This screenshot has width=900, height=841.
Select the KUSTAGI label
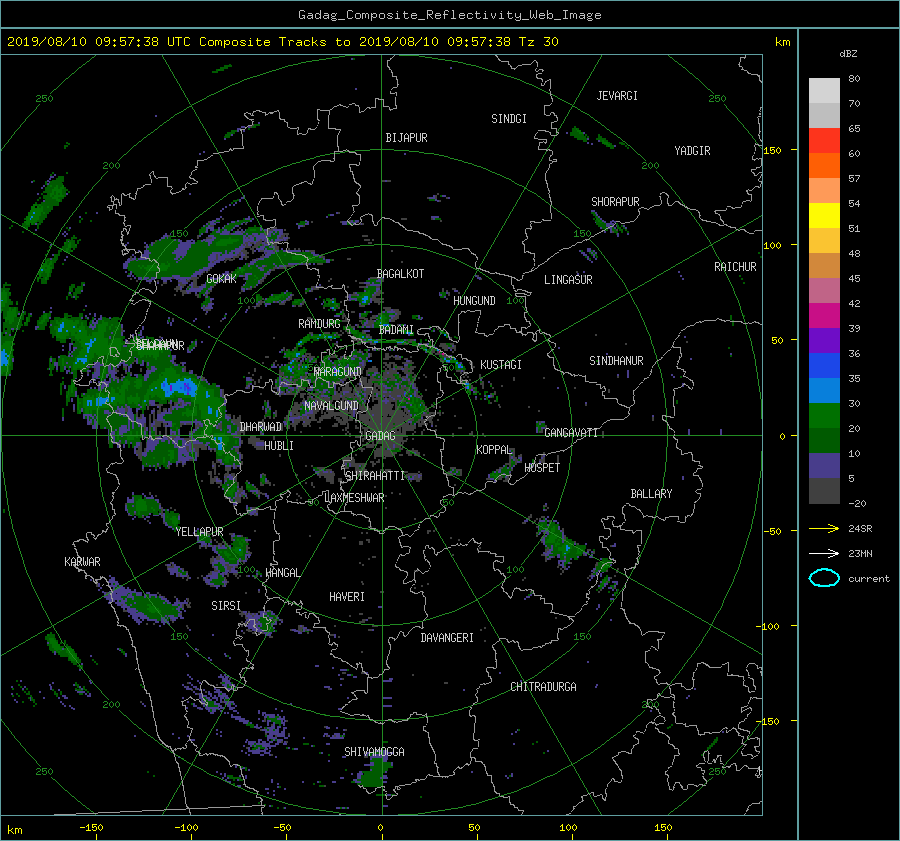501,365
